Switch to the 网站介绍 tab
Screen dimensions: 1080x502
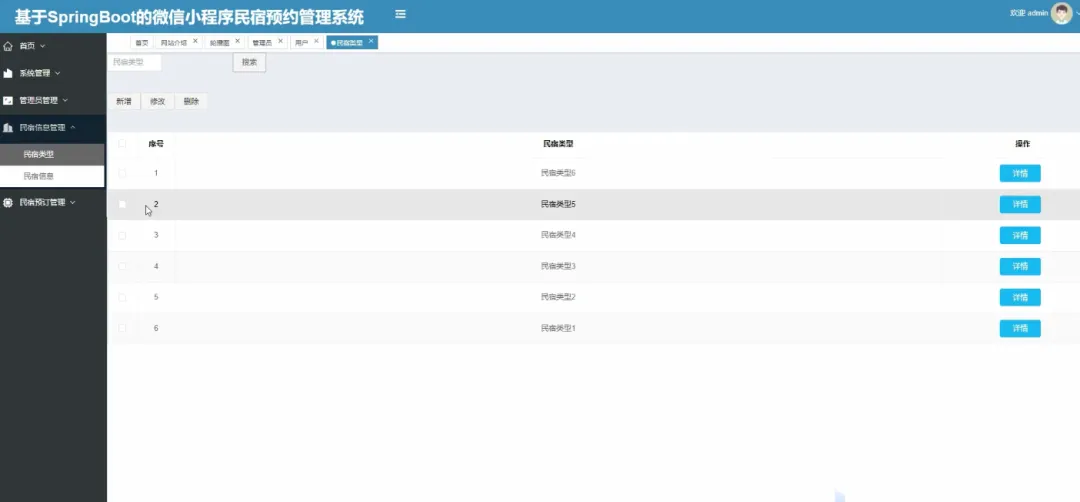tap(174, 43)
